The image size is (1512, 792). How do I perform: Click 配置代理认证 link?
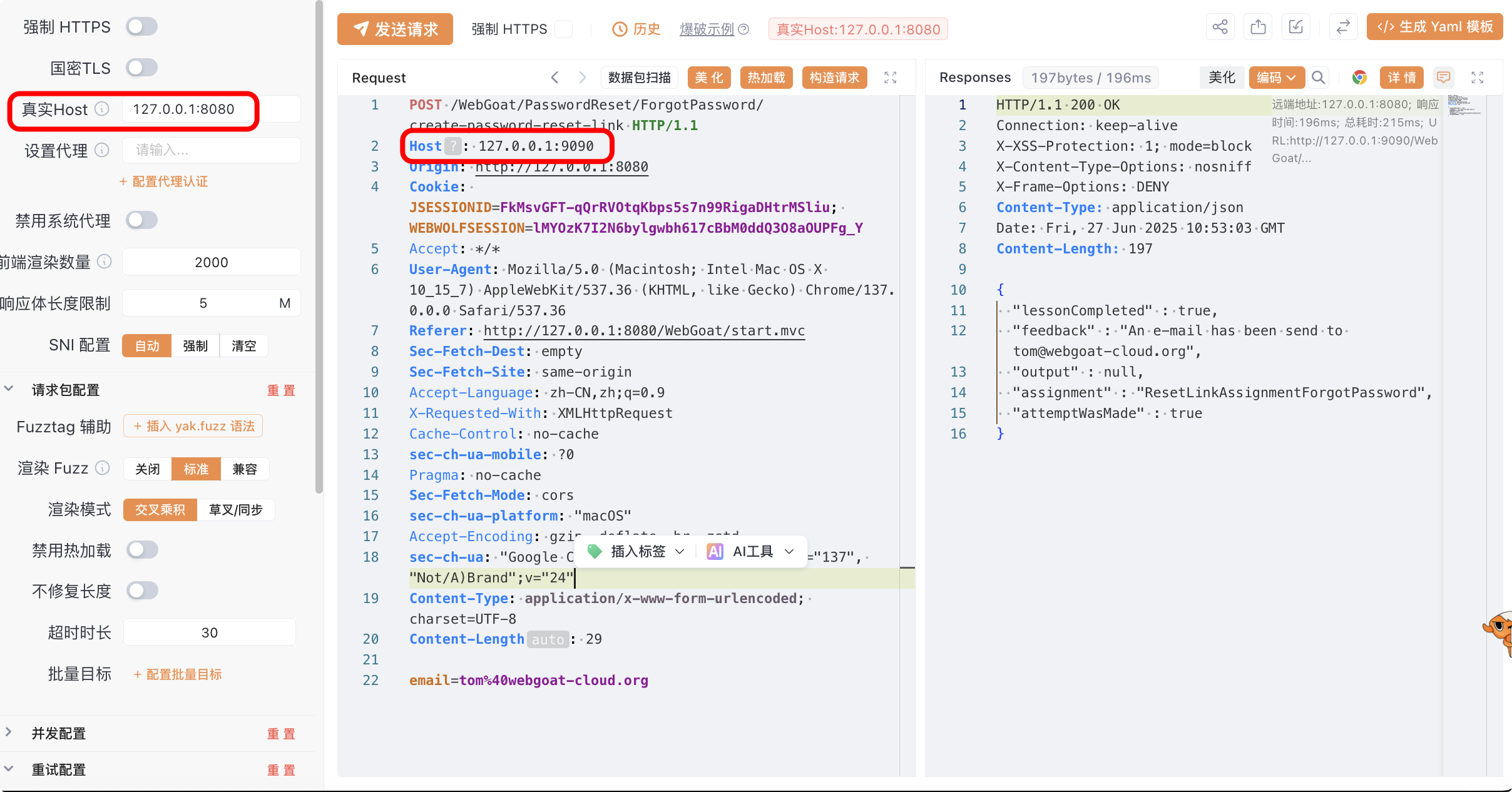[163, 181]
